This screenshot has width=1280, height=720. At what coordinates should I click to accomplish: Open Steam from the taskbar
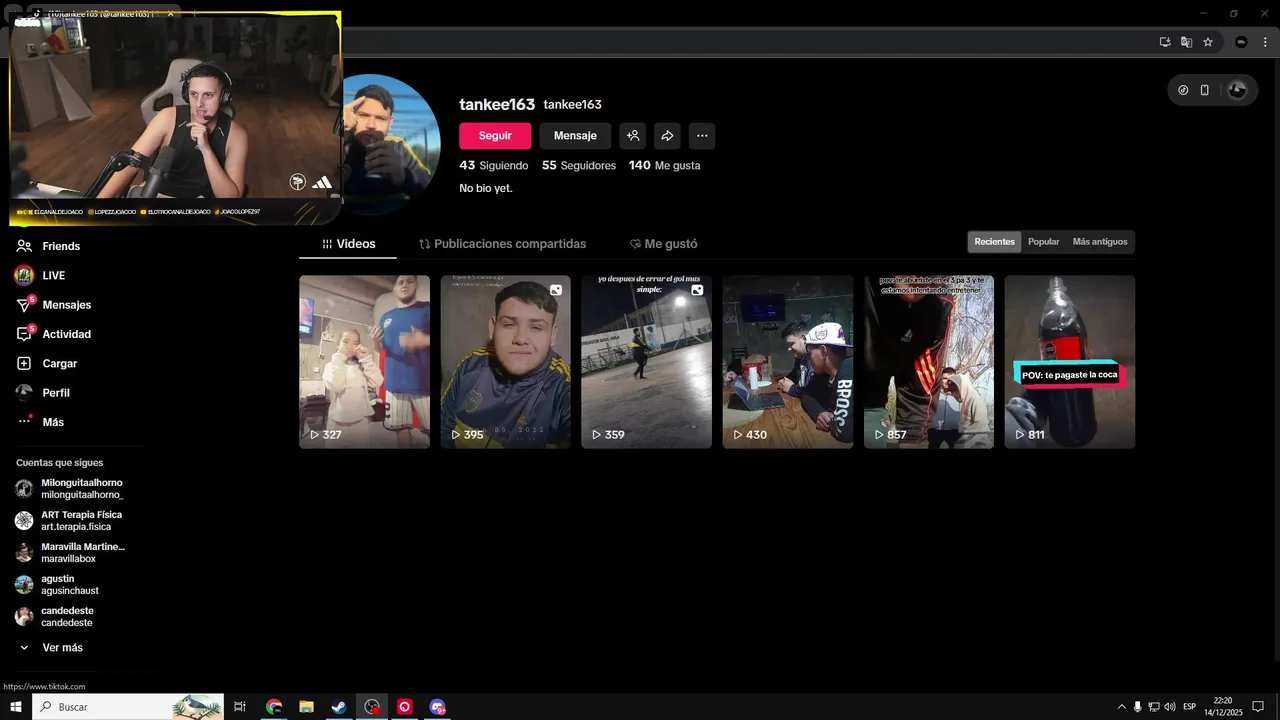[339, 707]
